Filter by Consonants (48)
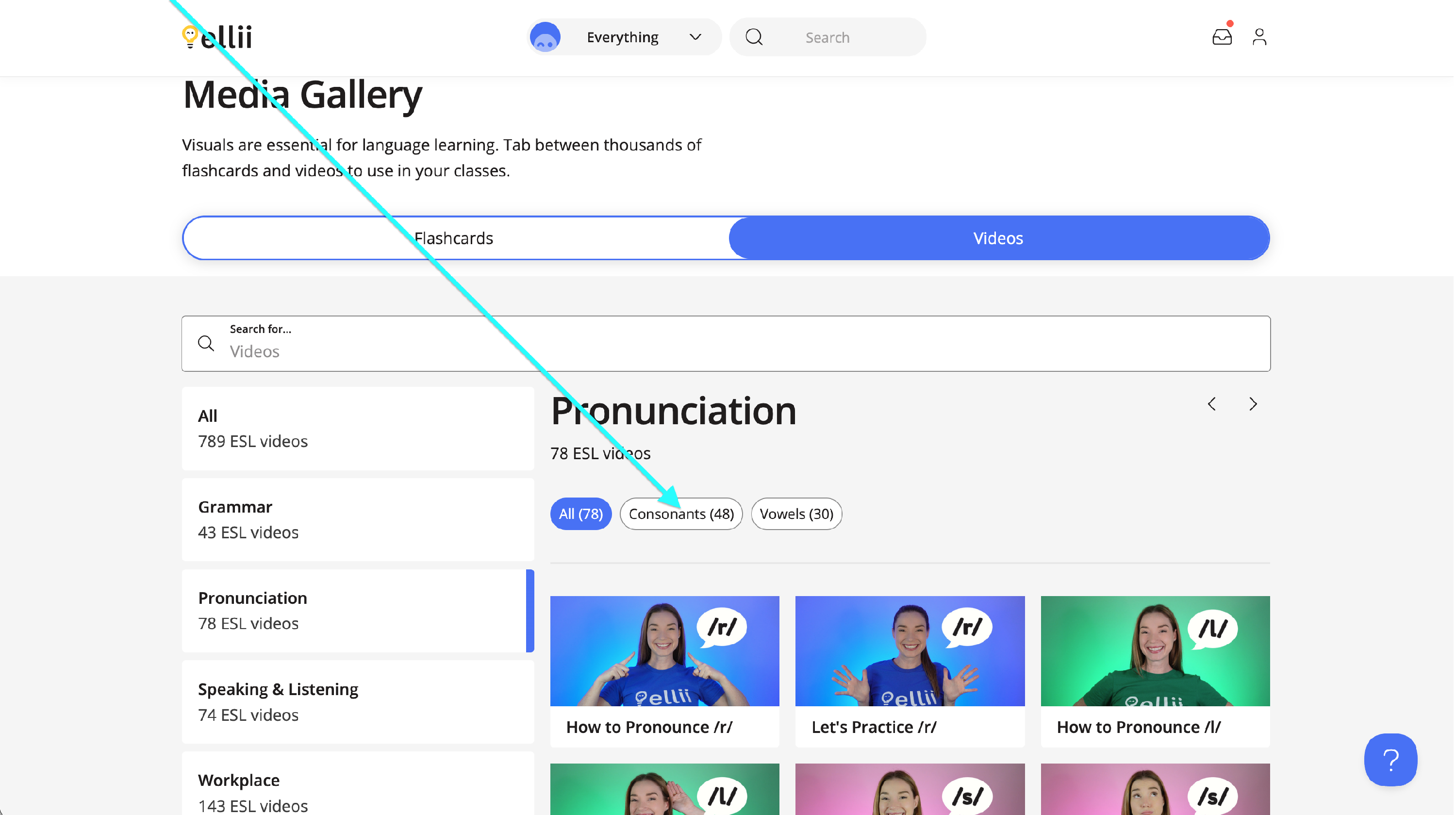Screen dimensions: 1456x815 [681, 514]
